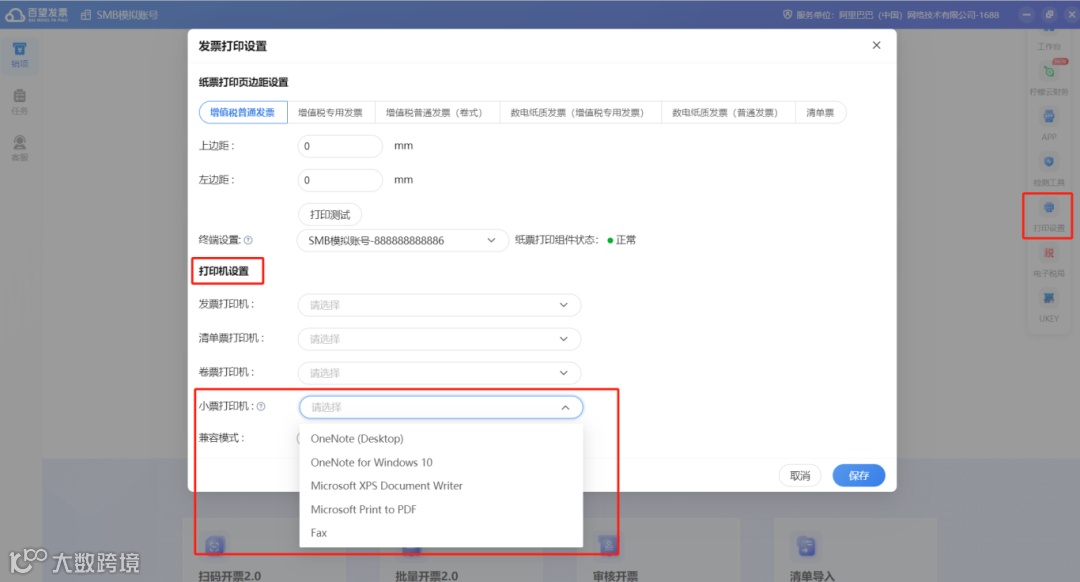Click the 正常 status text
Viewport: 1080px width, 582px height.
coord(625,240)
